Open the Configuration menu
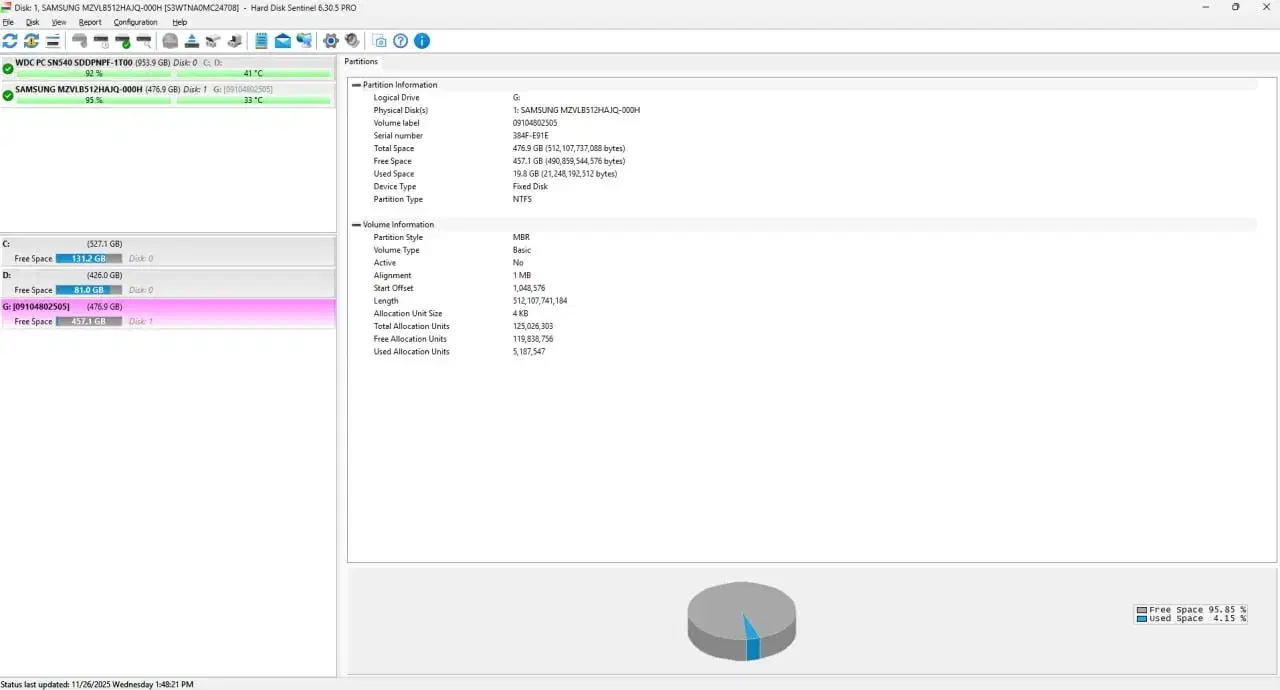The height and width of the screenshot is (690, 1280). tap(135, 22)
